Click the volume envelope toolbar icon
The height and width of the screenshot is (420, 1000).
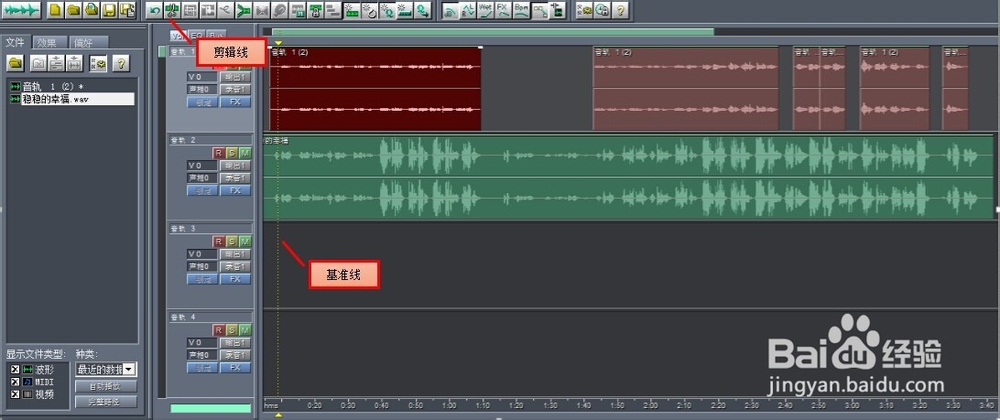pos(451,10)
